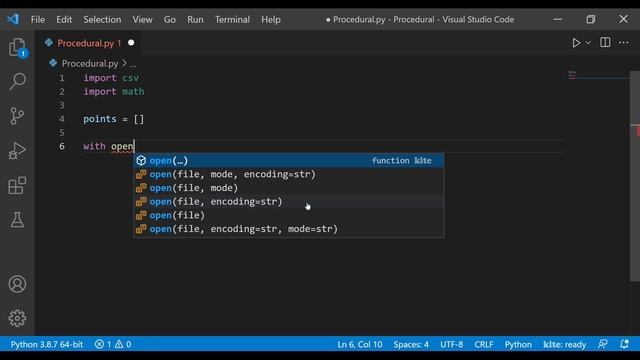This screenshot has width=640, height=360.
Task: Click the 'with open' code on line 6
Action: tap(108, 146)
